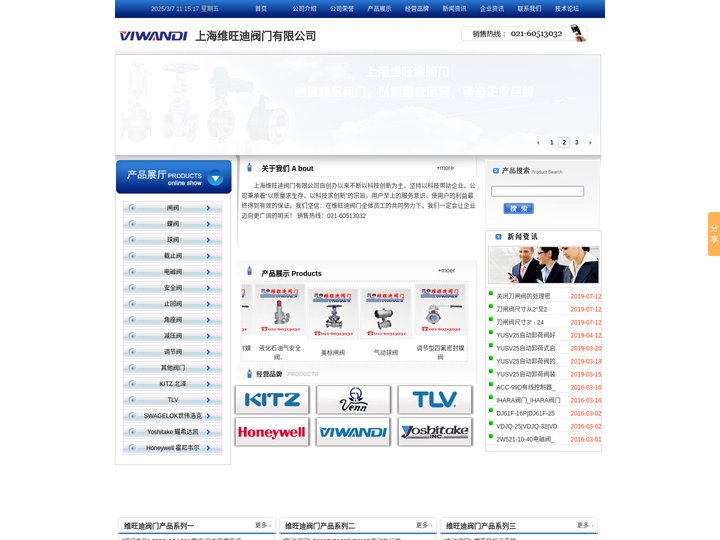
Task: Click 更多 for 维旺迪阀门产品系列三
Action: (585, 525)
